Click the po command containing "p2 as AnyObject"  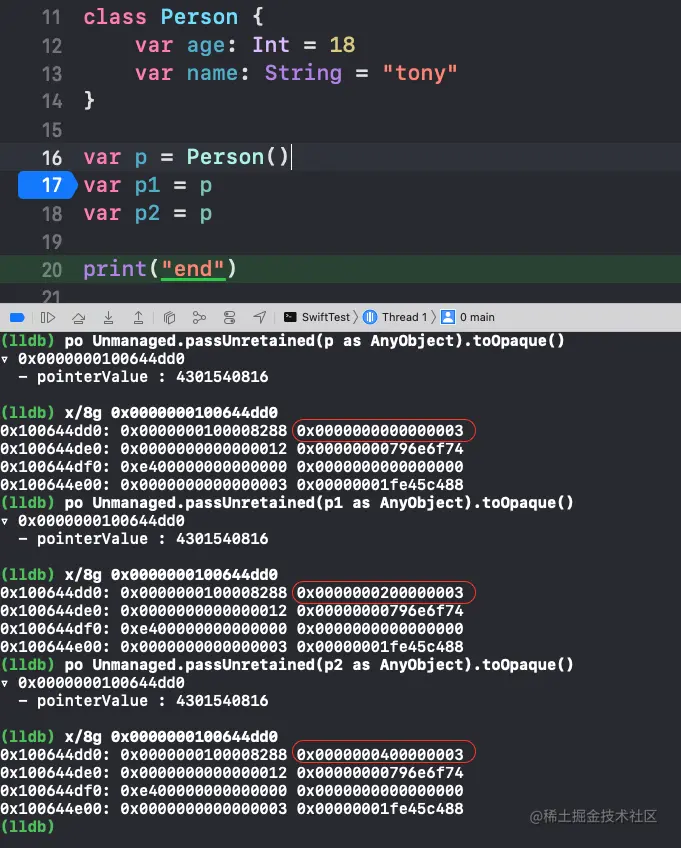(319, 665)
